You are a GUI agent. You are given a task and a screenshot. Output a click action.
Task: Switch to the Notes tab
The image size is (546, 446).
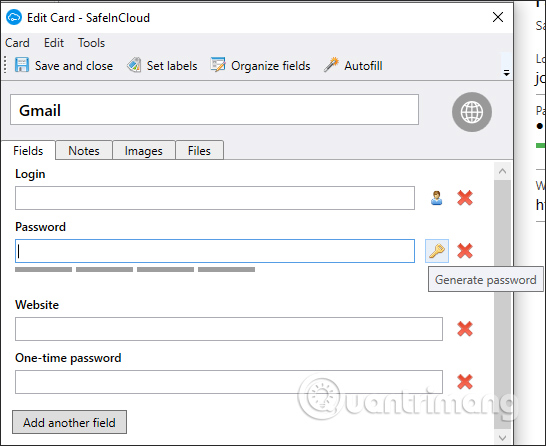[84, 151]
